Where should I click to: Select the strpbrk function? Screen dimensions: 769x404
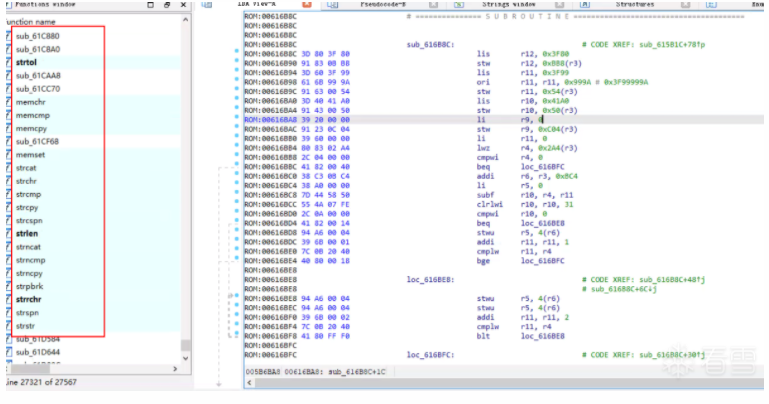[29, 286]
